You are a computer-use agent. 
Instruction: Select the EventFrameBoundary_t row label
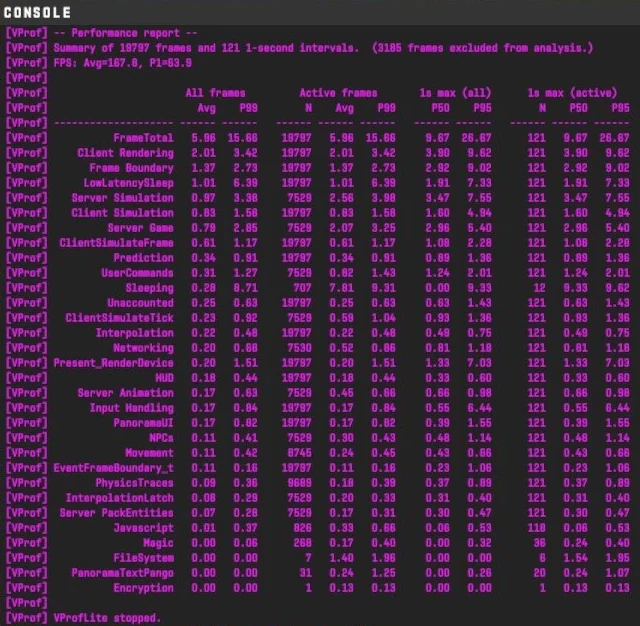[x=113, y=468]
